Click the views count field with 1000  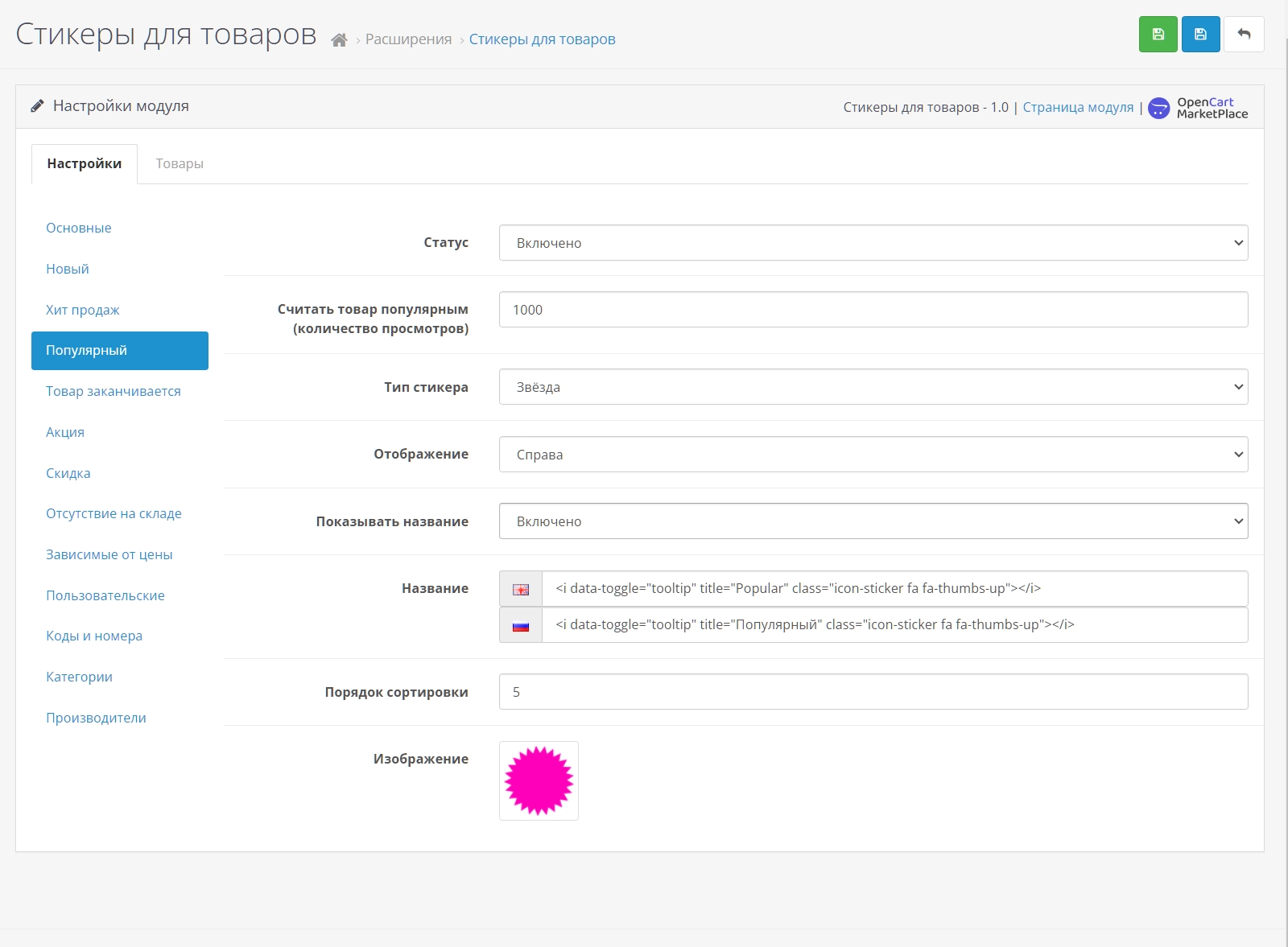(x=873, y=310)
